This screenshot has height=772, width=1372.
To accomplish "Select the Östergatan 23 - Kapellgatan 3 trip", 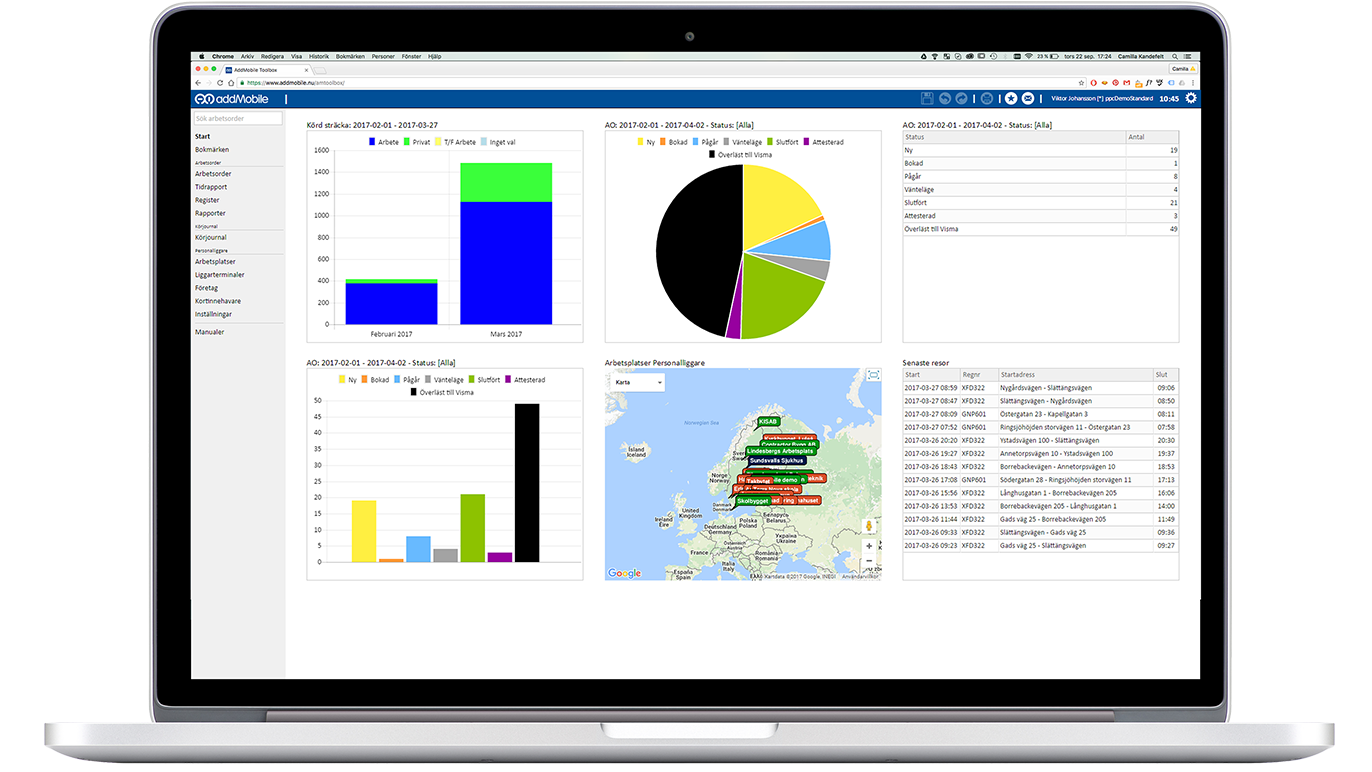I will [x=1040, y=414].
